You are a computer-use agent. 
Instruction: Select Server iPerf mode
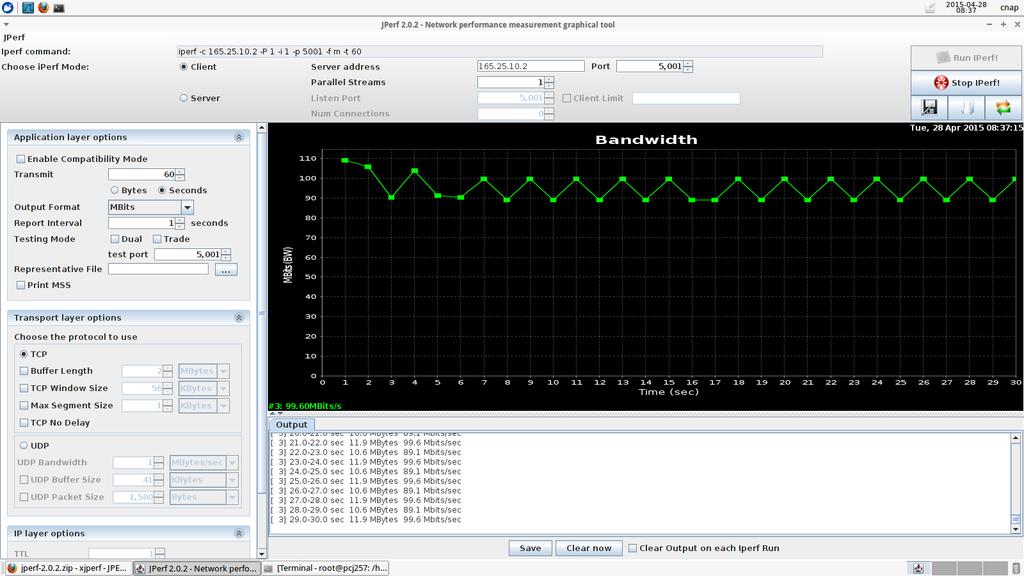coord(184,98)
